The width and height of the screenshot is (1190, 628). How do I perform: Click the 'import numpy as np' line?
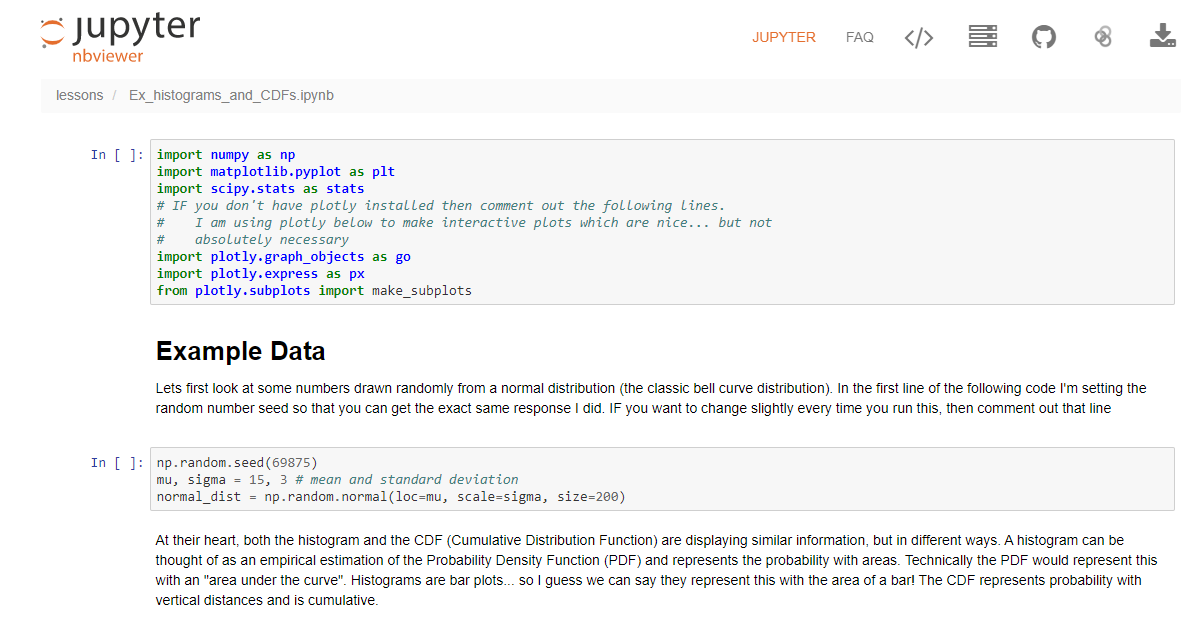click(225, 155)
